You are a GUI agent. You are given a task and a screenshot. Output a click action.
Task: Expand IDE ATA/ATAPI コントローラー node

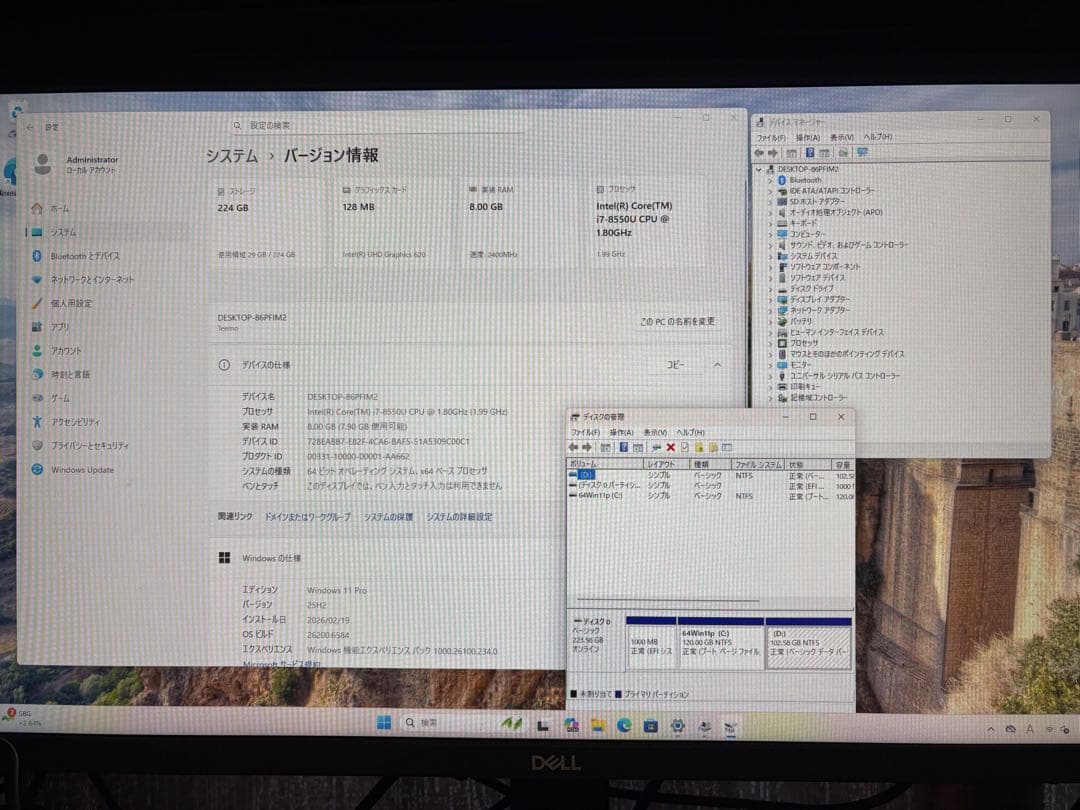pos(770,191)
